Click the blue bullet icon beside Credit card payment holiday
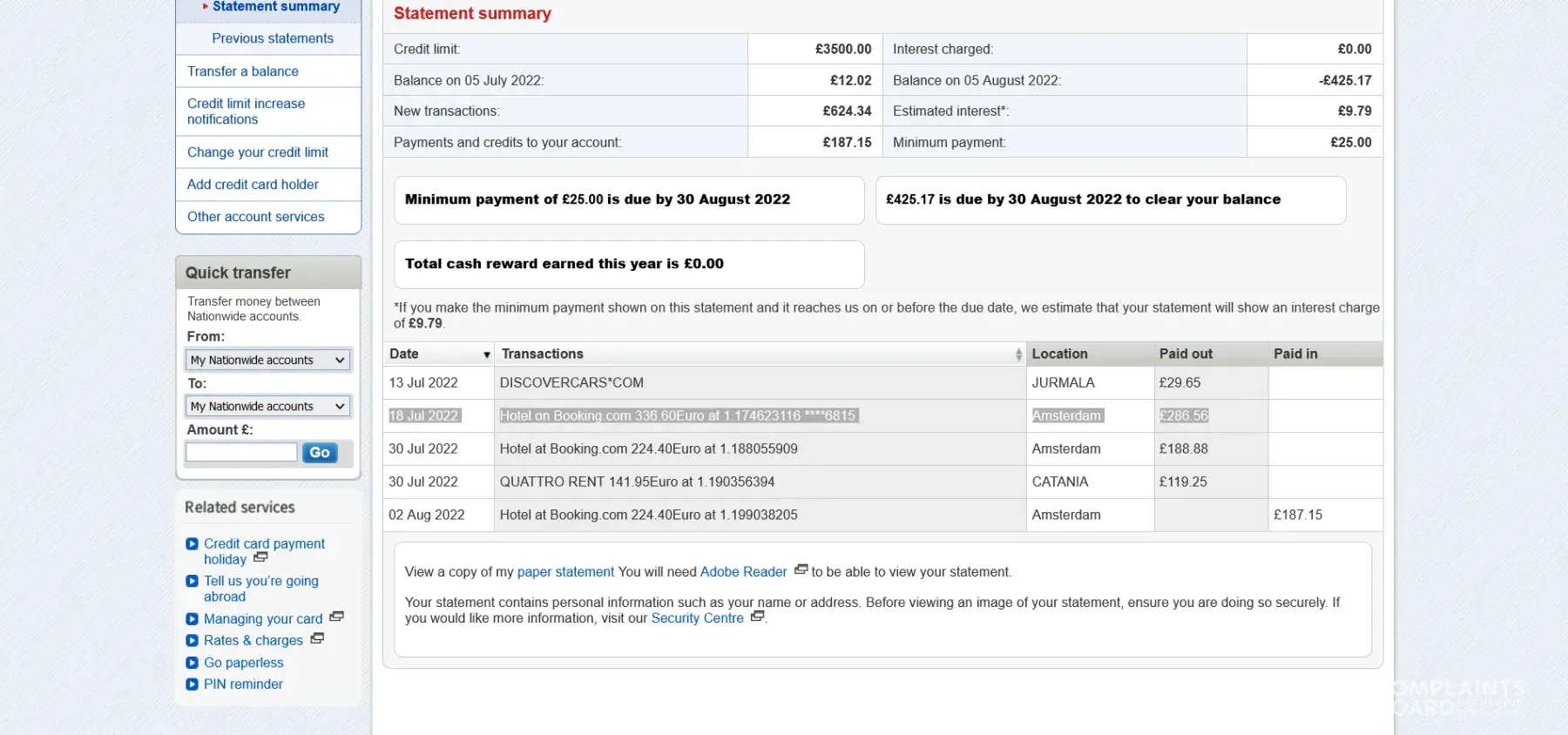 tap(192, 544)
